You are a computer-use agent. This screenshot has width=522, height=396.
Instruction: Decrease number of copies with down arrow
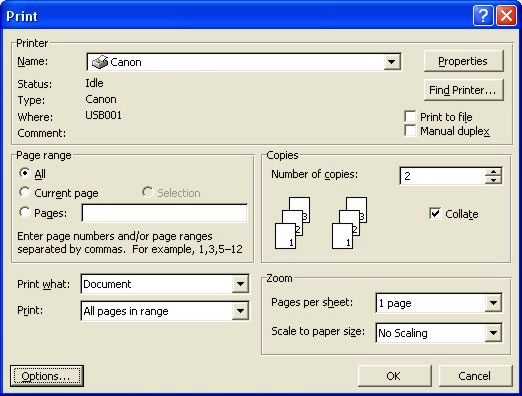[493, 180]
